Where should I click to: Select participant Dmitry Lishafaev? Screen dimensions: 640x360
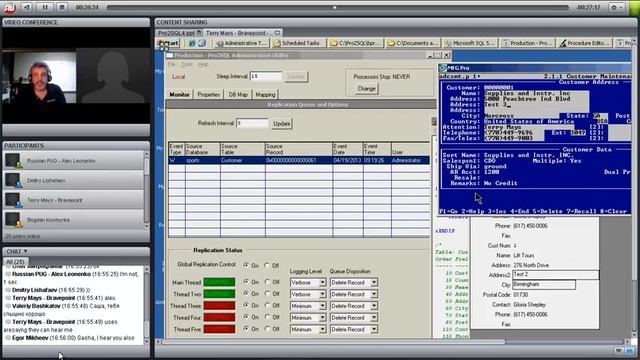[x=73, y=180]
